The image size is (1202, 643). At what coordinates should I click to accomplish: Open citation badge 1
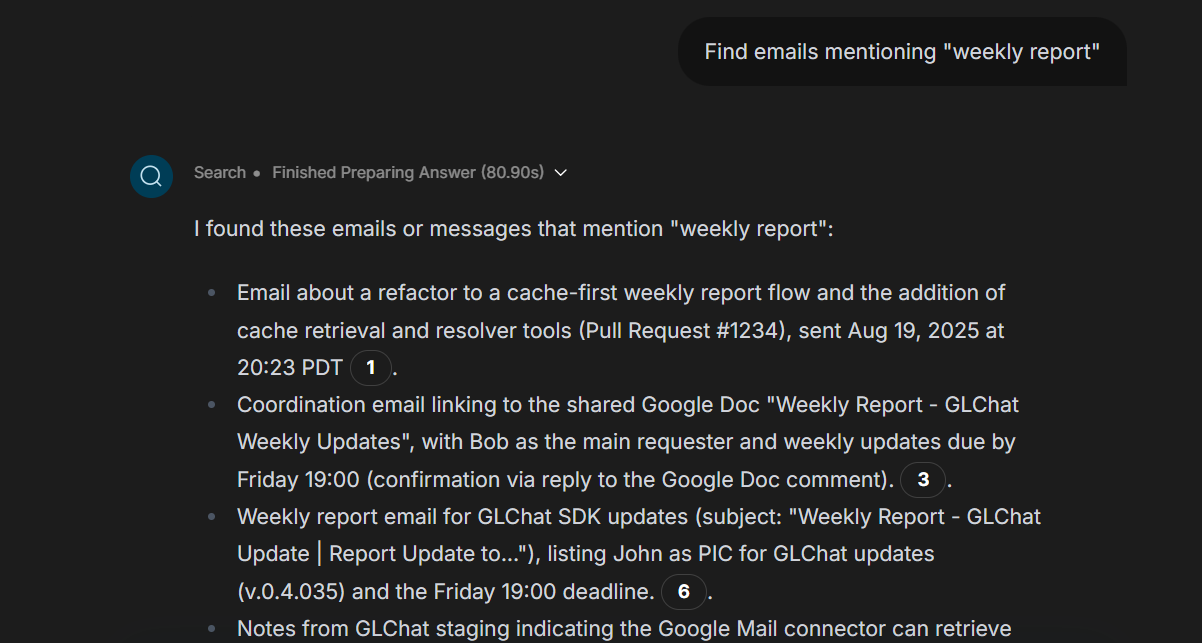point(371,368)
